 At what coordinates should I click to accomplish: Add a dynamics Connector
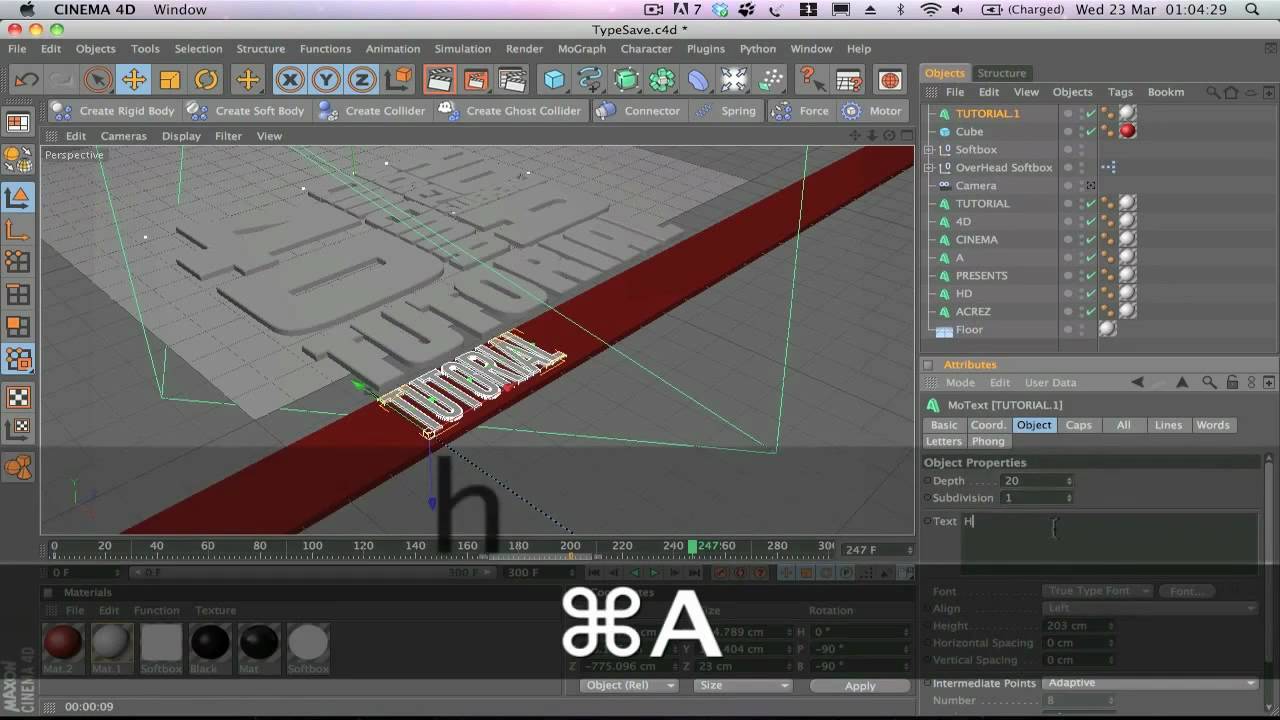639,111
